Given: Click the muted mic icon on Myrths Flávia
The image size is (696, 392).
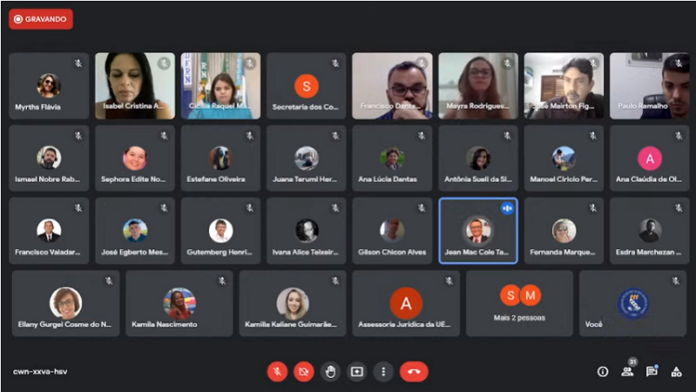Looking at the screenshot, I should coord(79,63).
